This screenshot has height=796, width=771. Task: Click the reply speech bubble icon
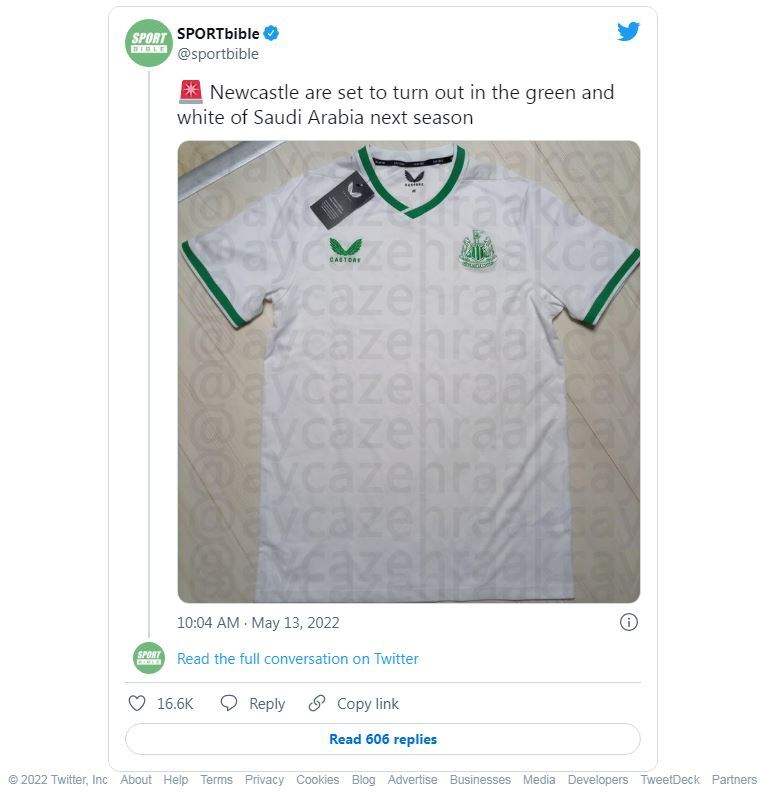click(x=229, y=704)
